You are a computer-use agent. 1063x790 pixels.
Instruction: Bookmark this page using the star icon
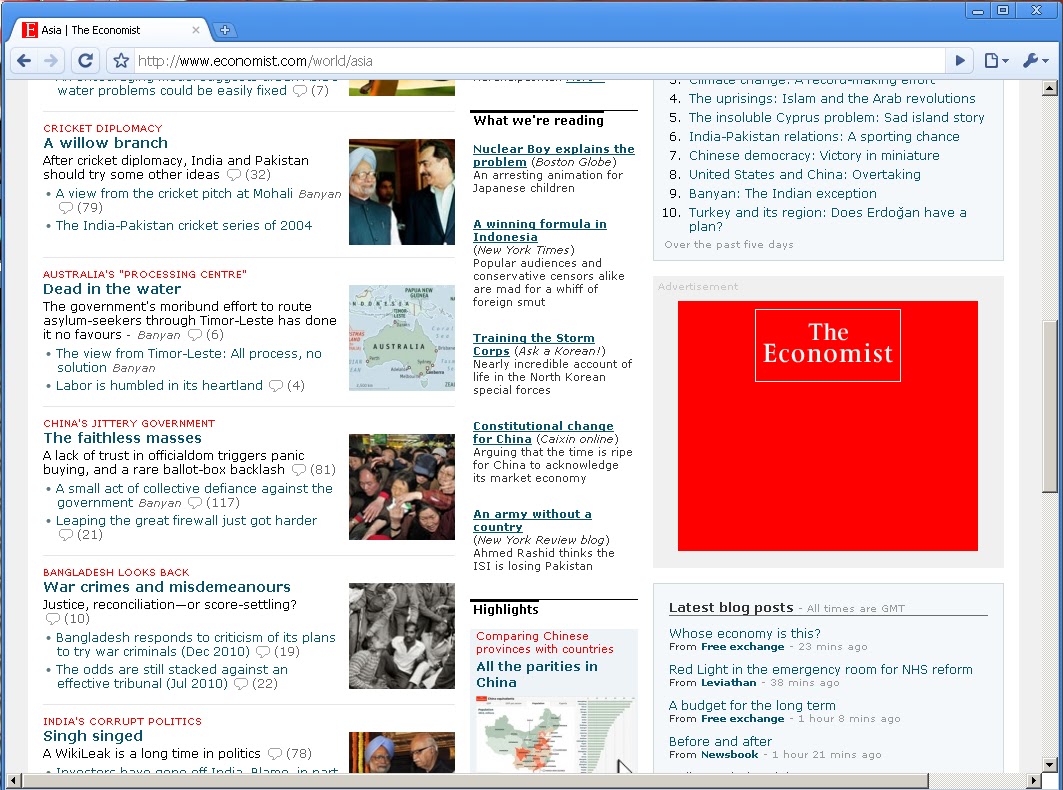(121, 61)
